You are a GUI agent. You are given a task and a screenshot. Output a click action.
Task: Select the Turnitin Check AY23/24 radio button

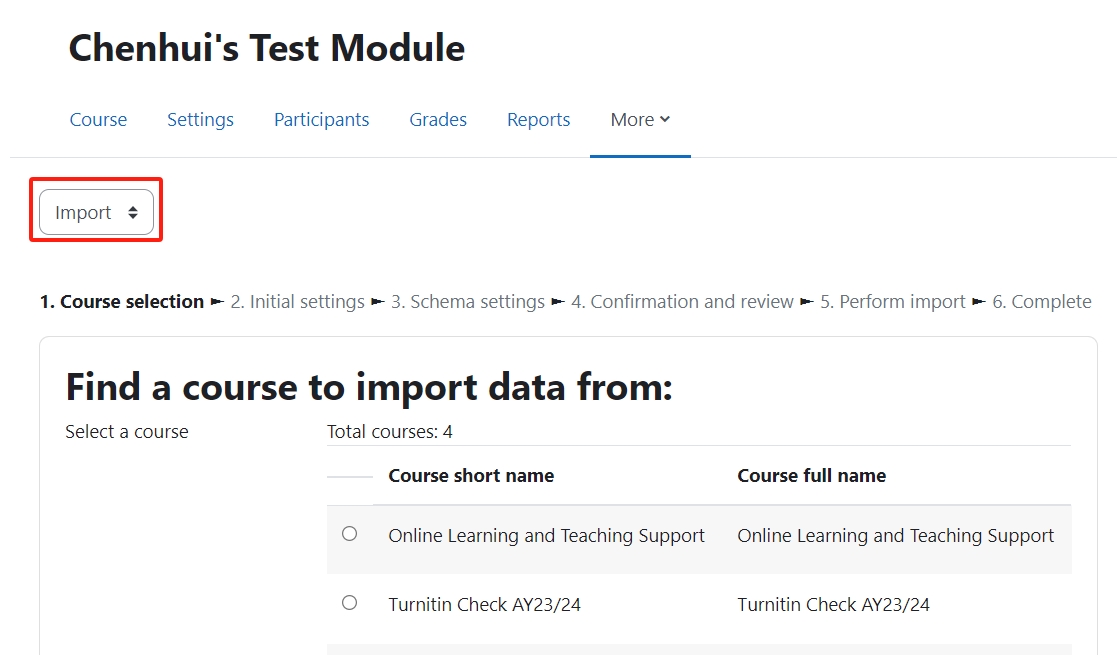click(349, 602)
